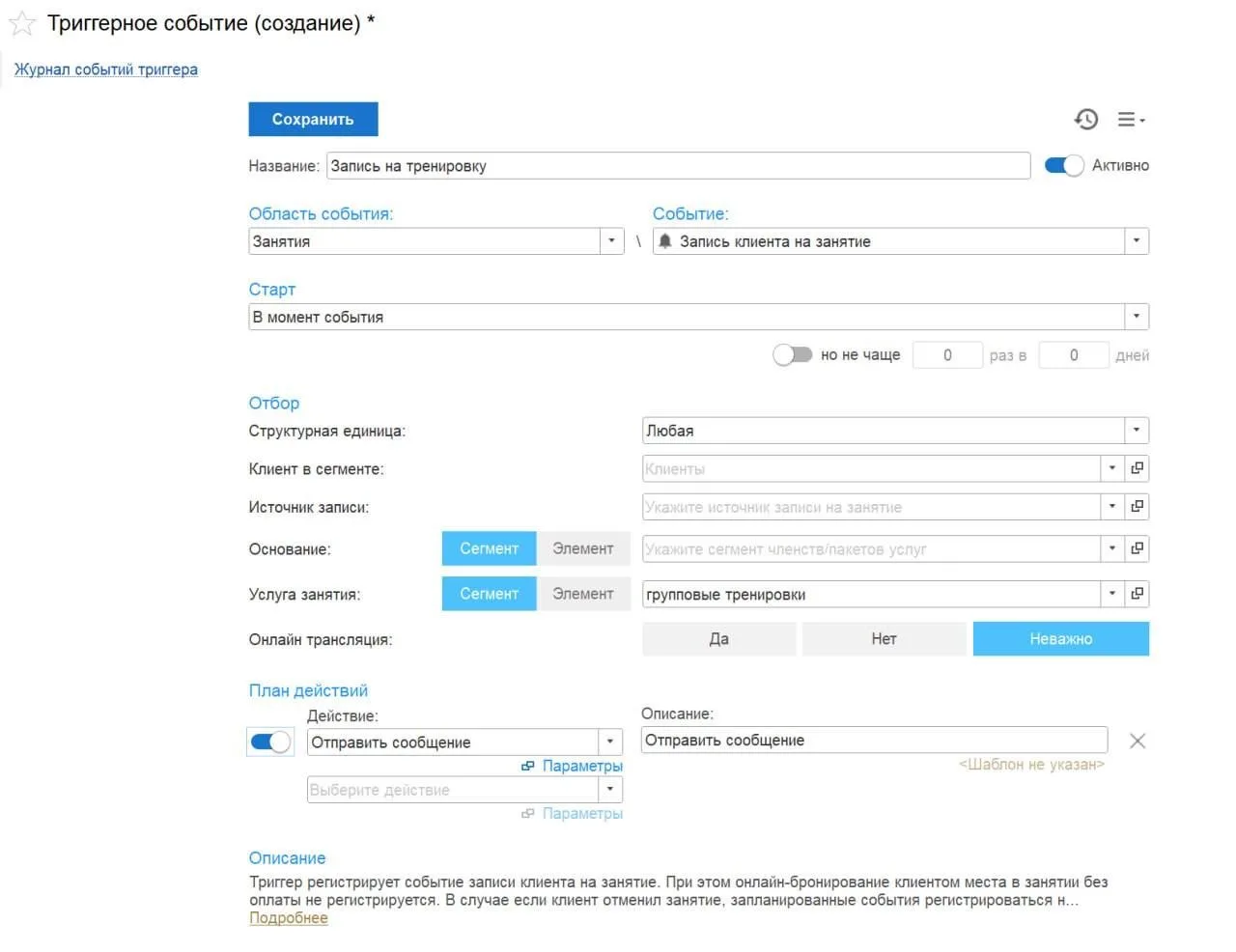
Task: Open selection dialog for Услуга занятия
Action: point(1138,594)
